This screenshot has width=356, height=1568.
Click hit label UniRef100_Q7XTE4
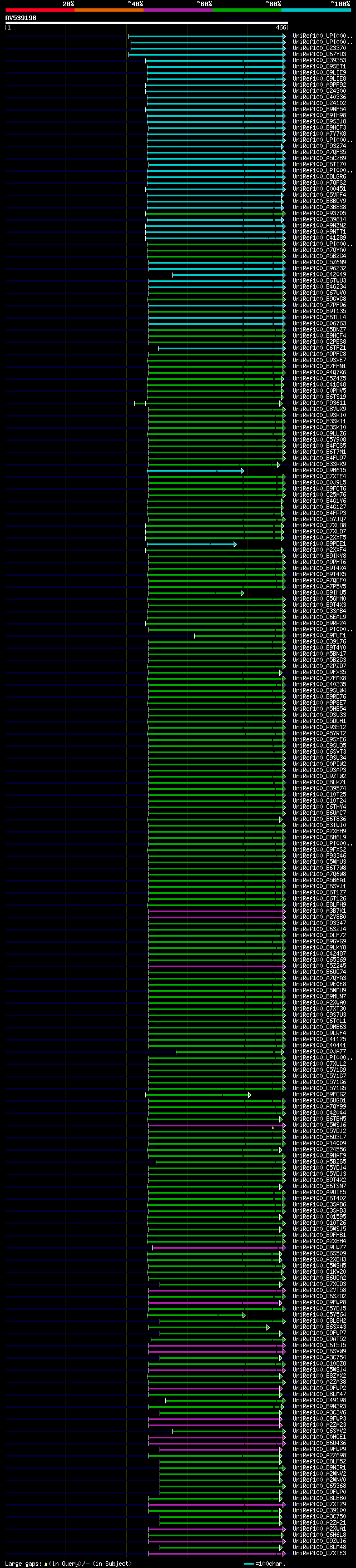click(319, 477)
